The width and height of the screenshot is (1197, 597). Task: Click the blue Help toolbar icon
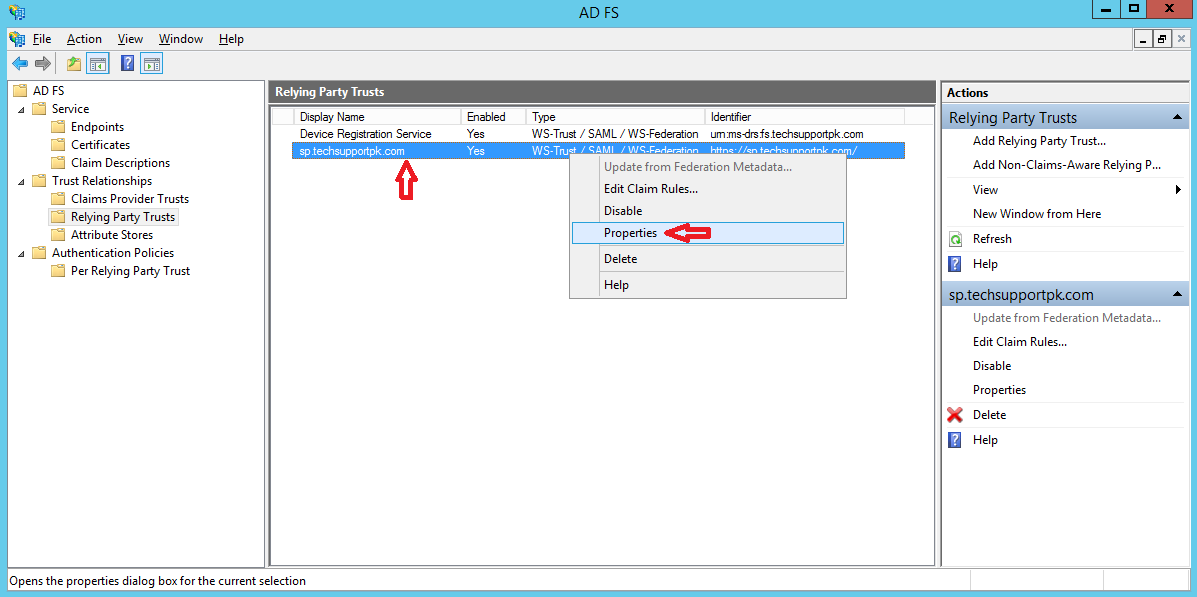(128, 63)
